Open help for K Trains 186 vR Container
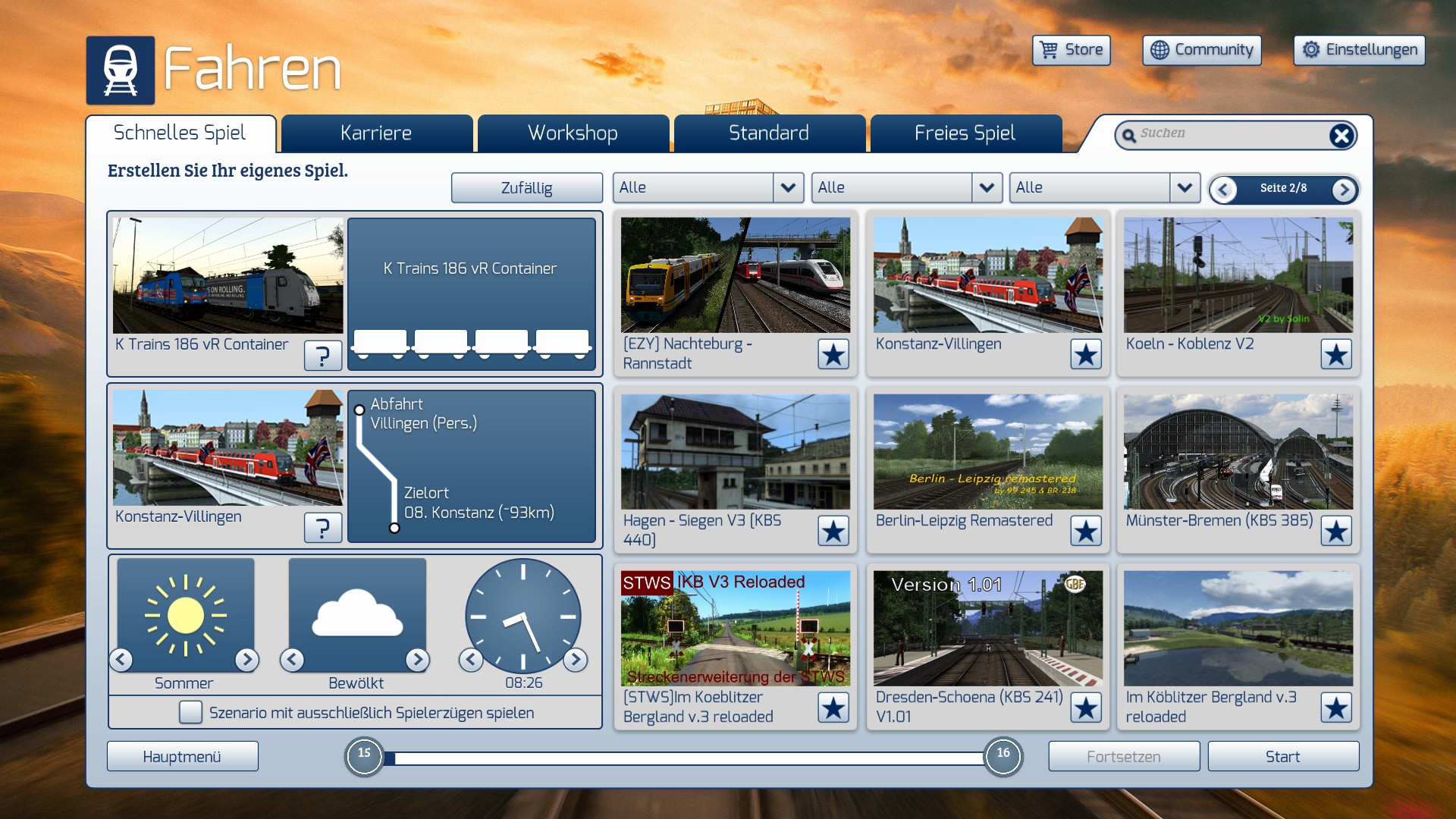The width and height of the screenshot is (1456, 819). (x=322, y=355)
